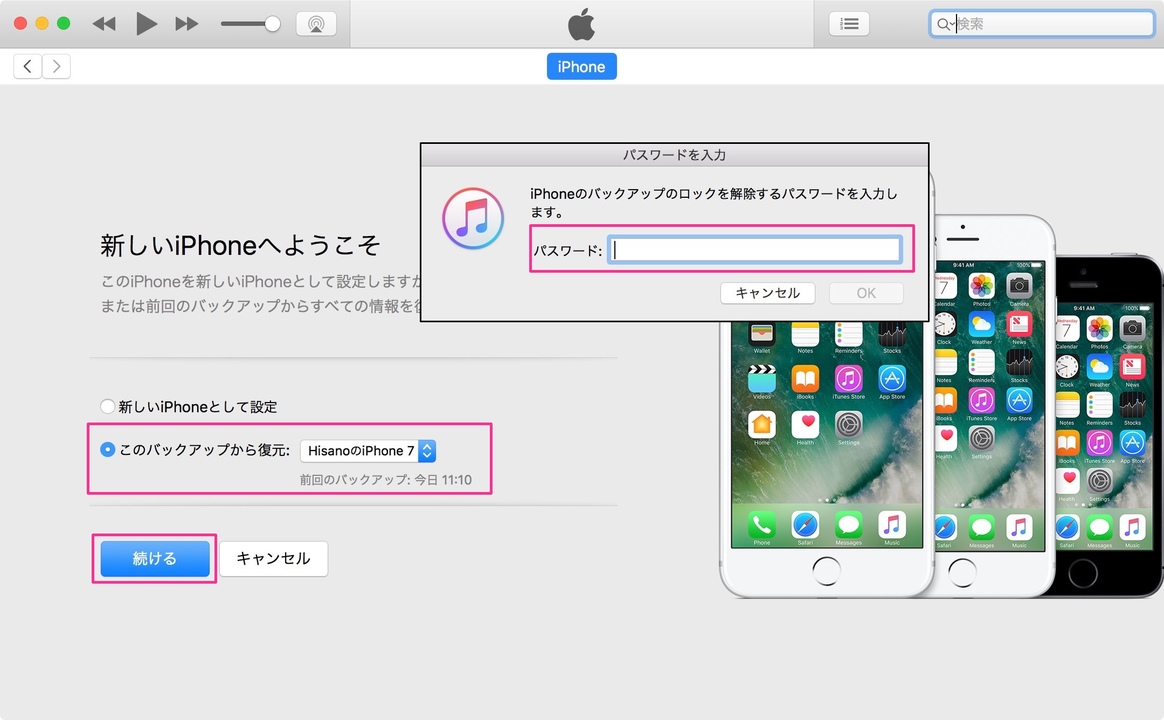
Task: Click the blue 続ける button
Action: 154,558
